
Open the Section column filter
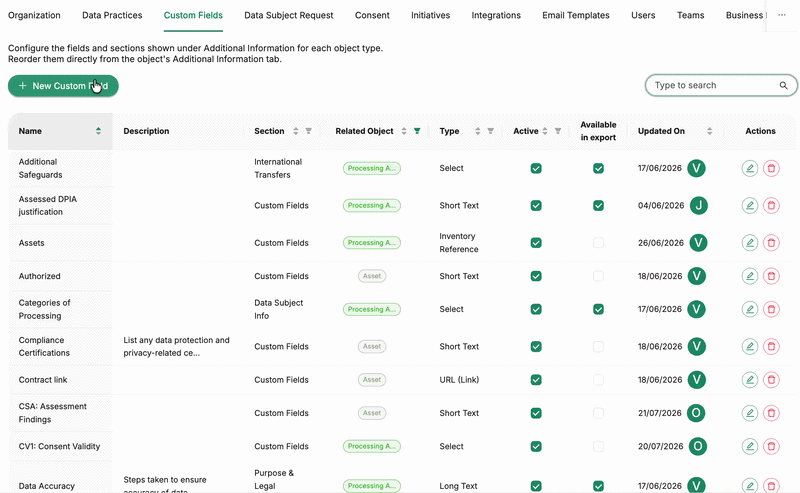309,131
